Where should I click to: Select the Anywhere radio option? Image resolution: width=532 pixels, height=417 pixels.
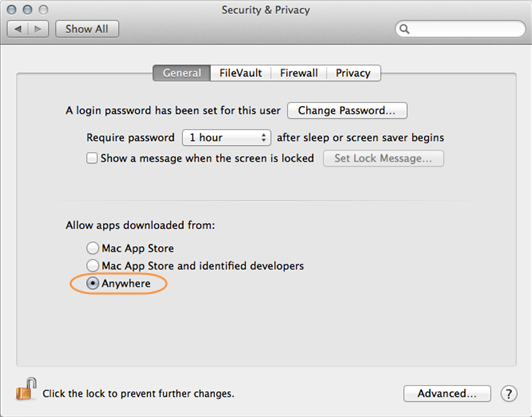92,283
